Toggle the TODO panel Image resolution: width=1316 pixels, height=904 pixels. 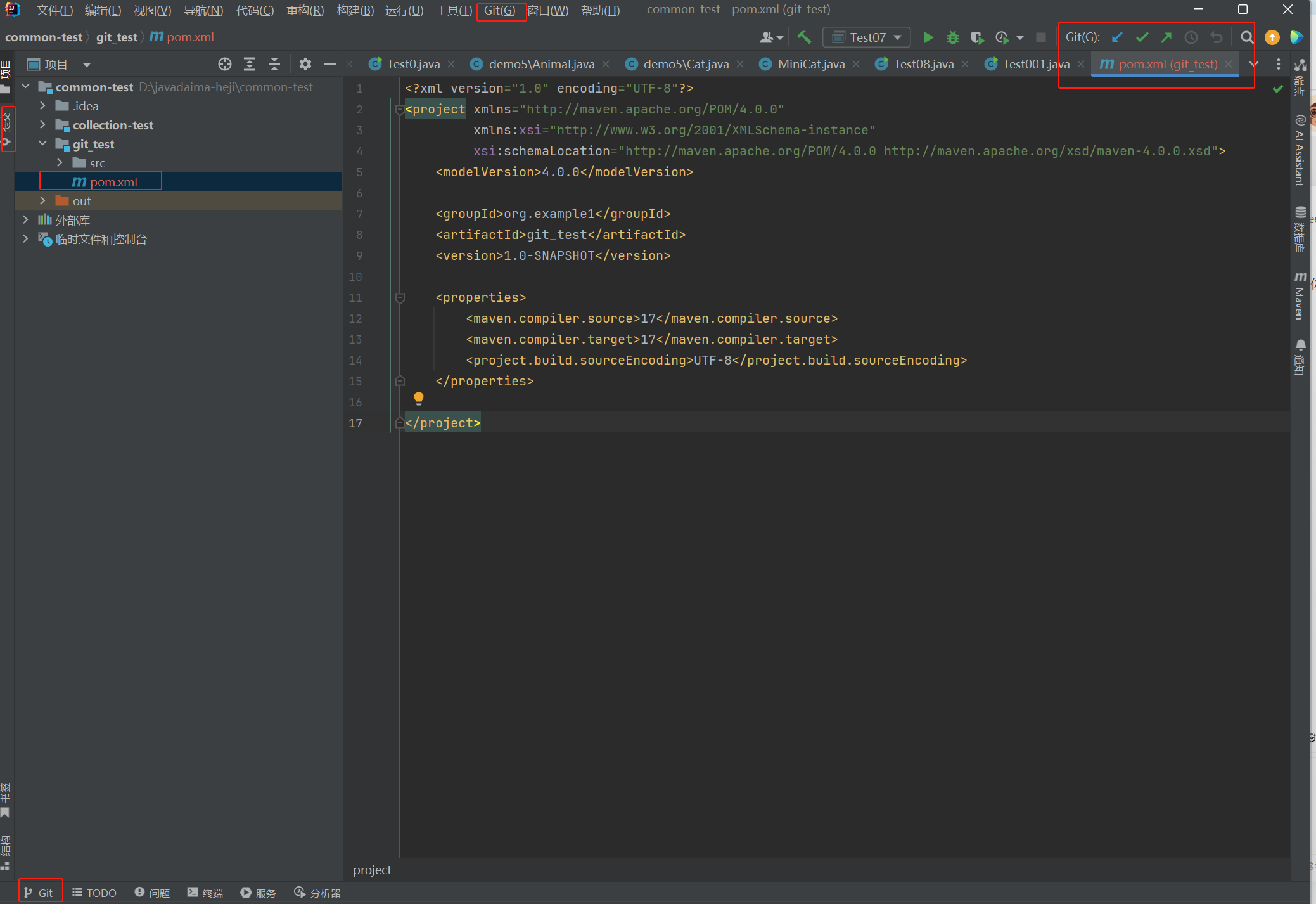pos(94,892)
